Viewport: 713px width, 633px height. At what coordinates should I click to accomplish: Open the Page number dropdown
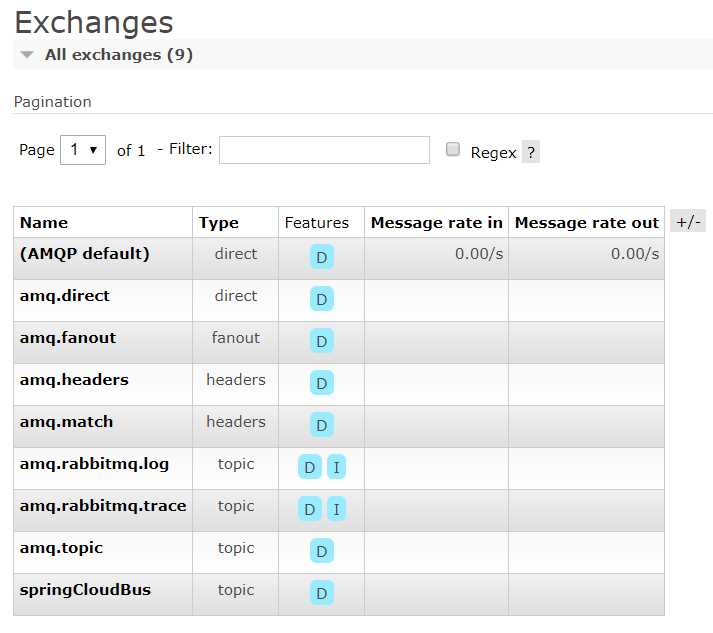coord(83,150)
